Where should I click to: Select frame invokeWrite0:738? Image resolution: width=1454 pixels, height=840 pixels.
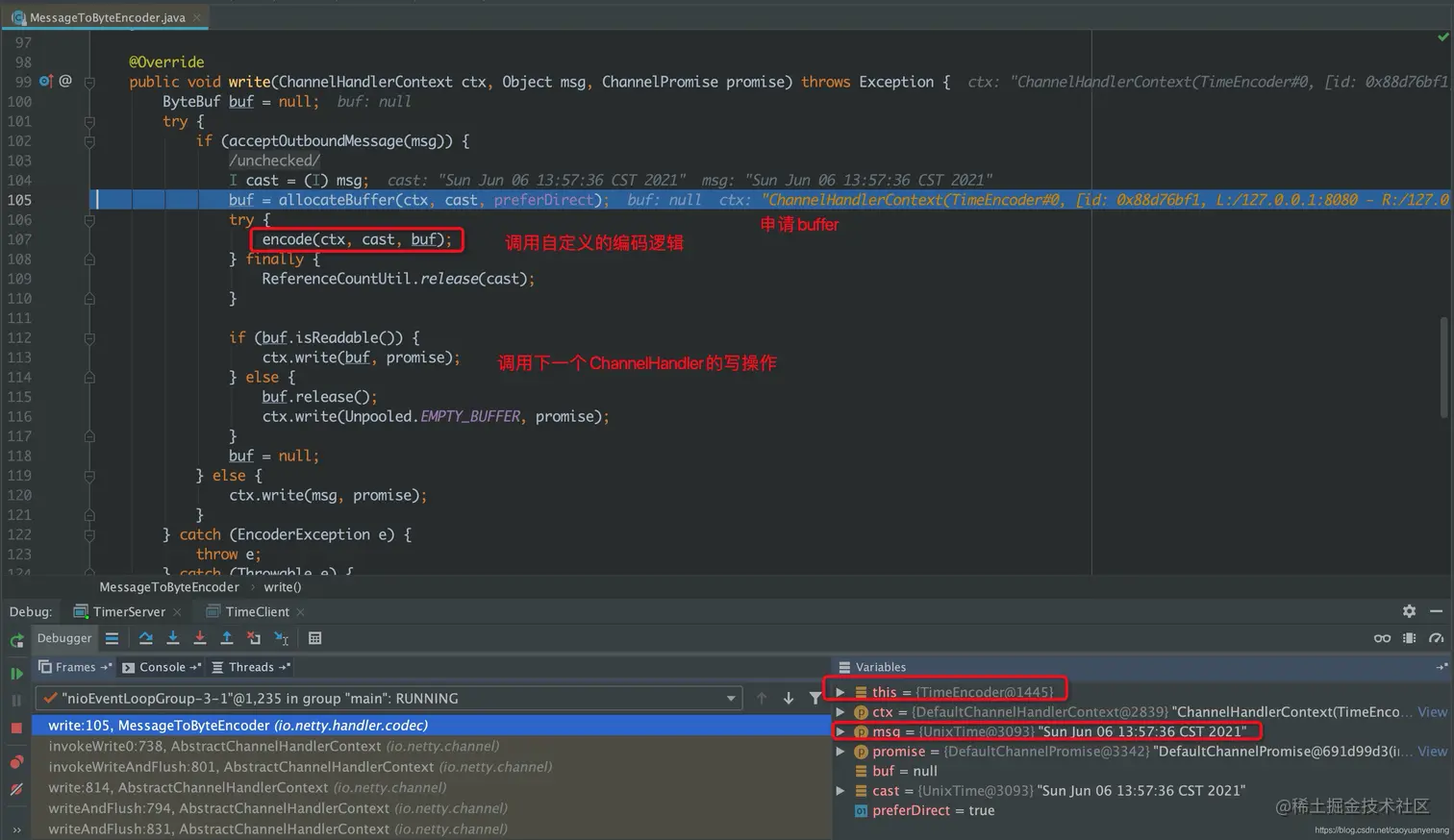click(x=432, y=746)
